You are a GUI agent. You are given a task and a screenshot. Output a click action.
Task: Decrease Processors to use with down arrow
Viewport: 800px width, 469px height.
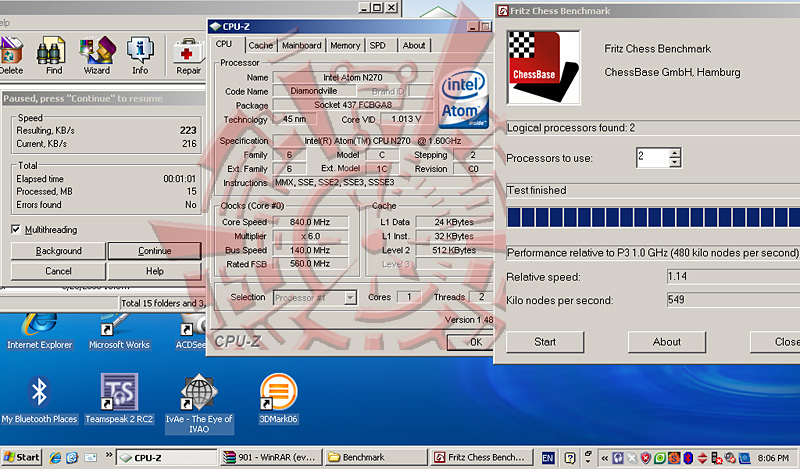[x=674, y=162]
